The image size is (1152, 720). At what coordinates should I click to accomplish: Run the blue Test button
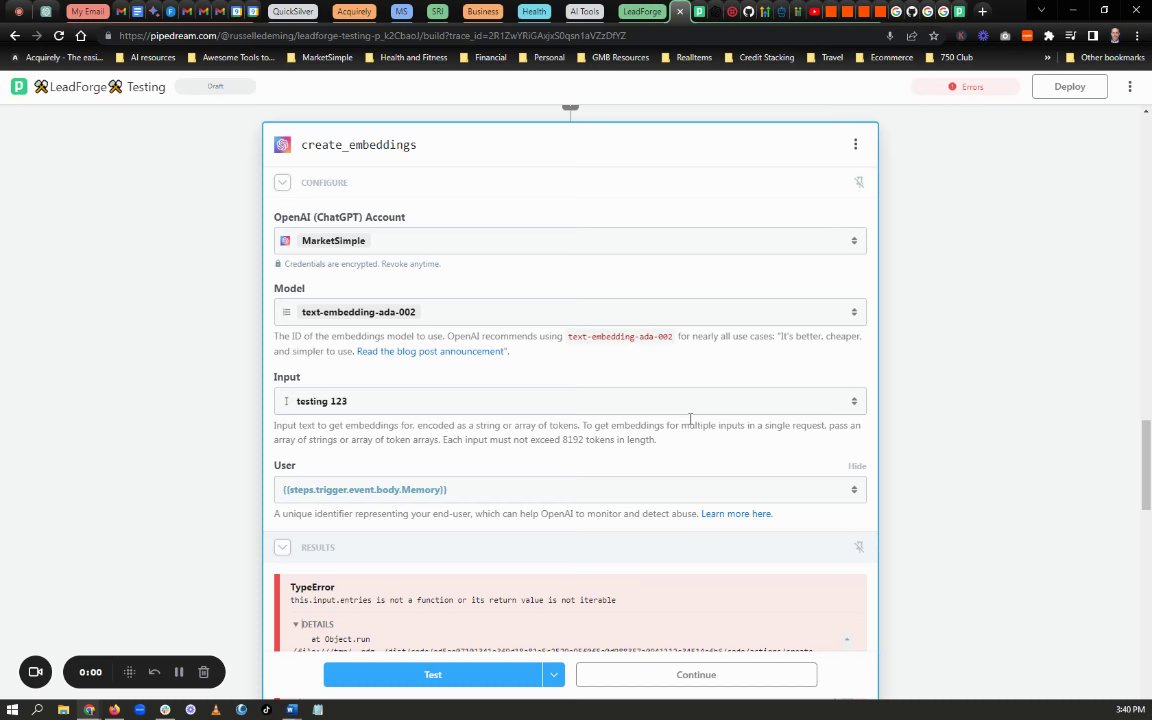click(x=433, y=674)
